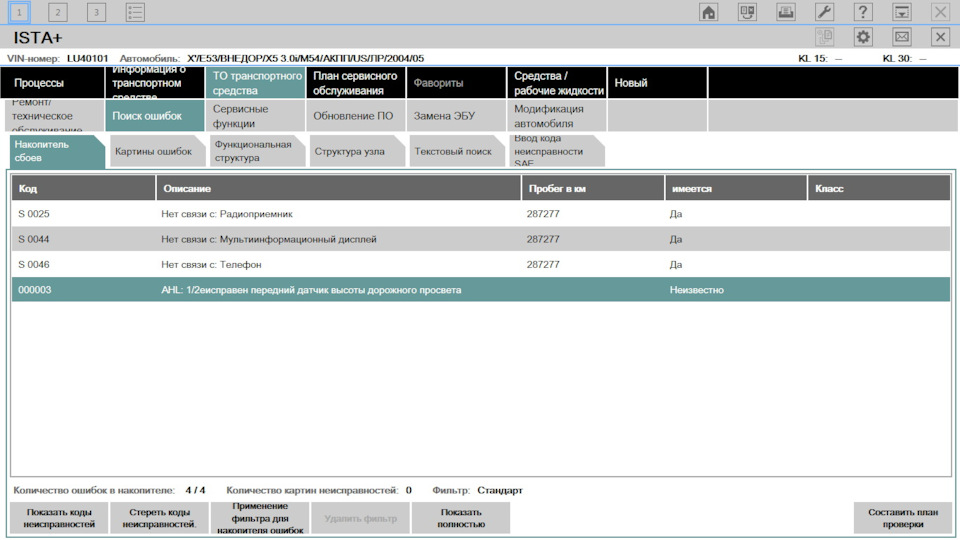Click the Показать полностью button

click(461, 518)
